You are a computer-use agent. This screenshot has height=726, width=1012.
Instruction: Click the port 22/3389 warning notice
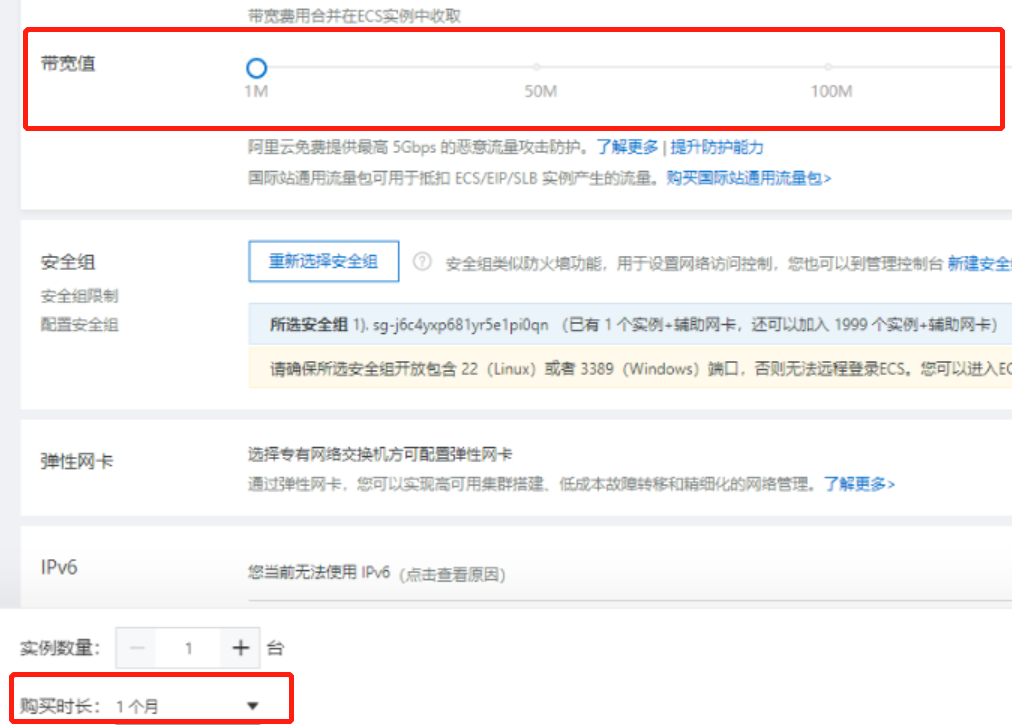point(630,368)
